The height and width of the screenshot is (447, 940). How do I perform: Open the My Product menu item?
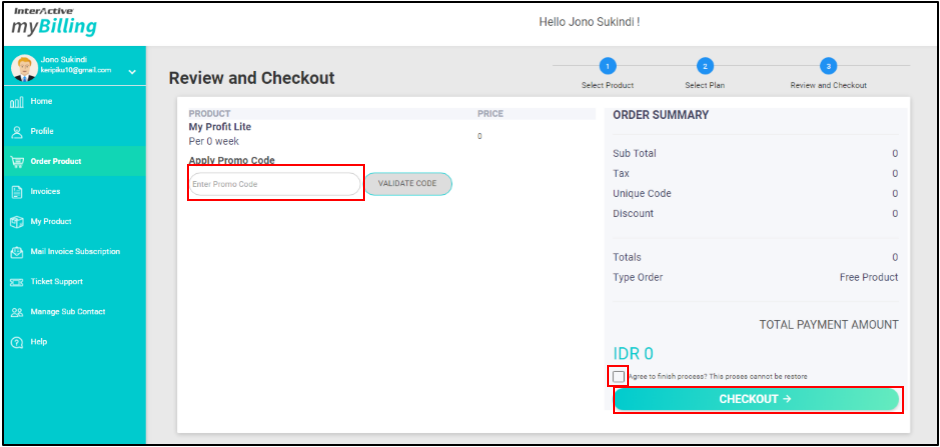point(50,222)
